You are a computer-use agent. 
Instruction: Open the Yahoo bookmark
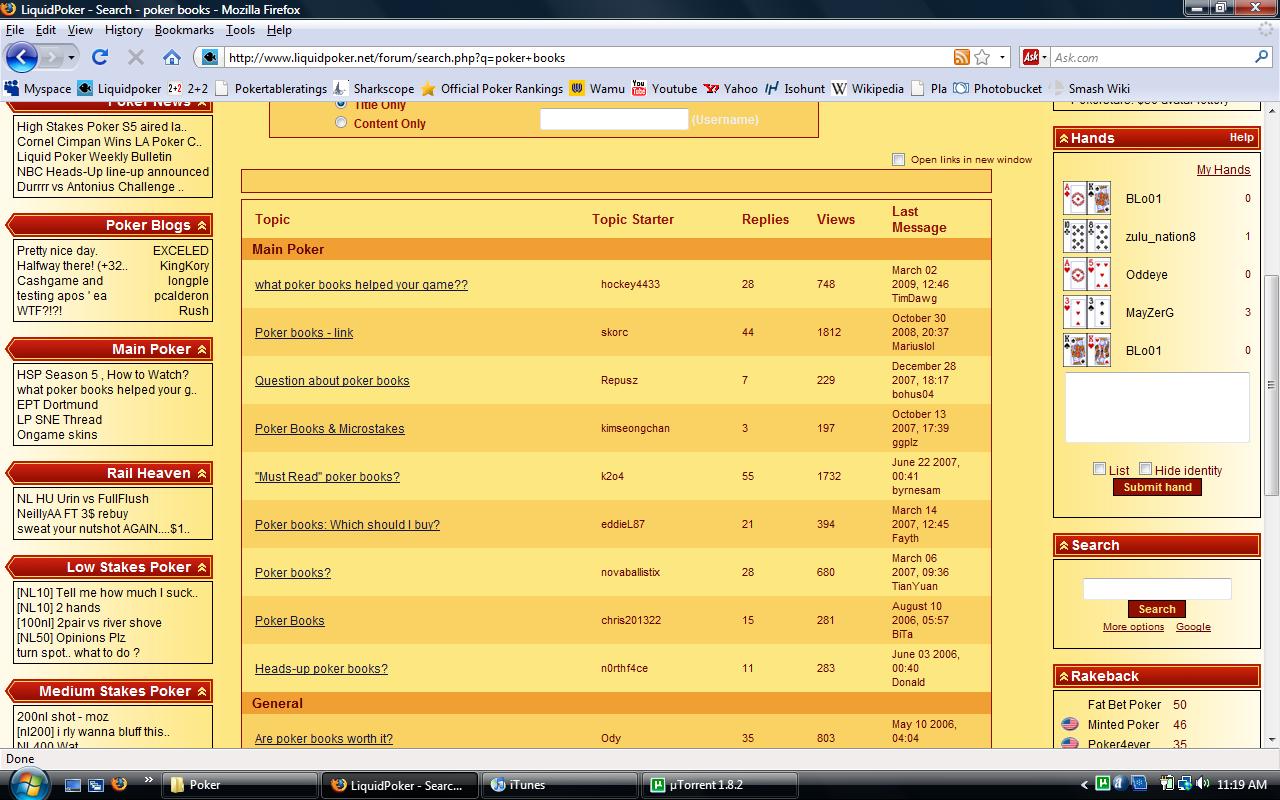pos(731,88)
